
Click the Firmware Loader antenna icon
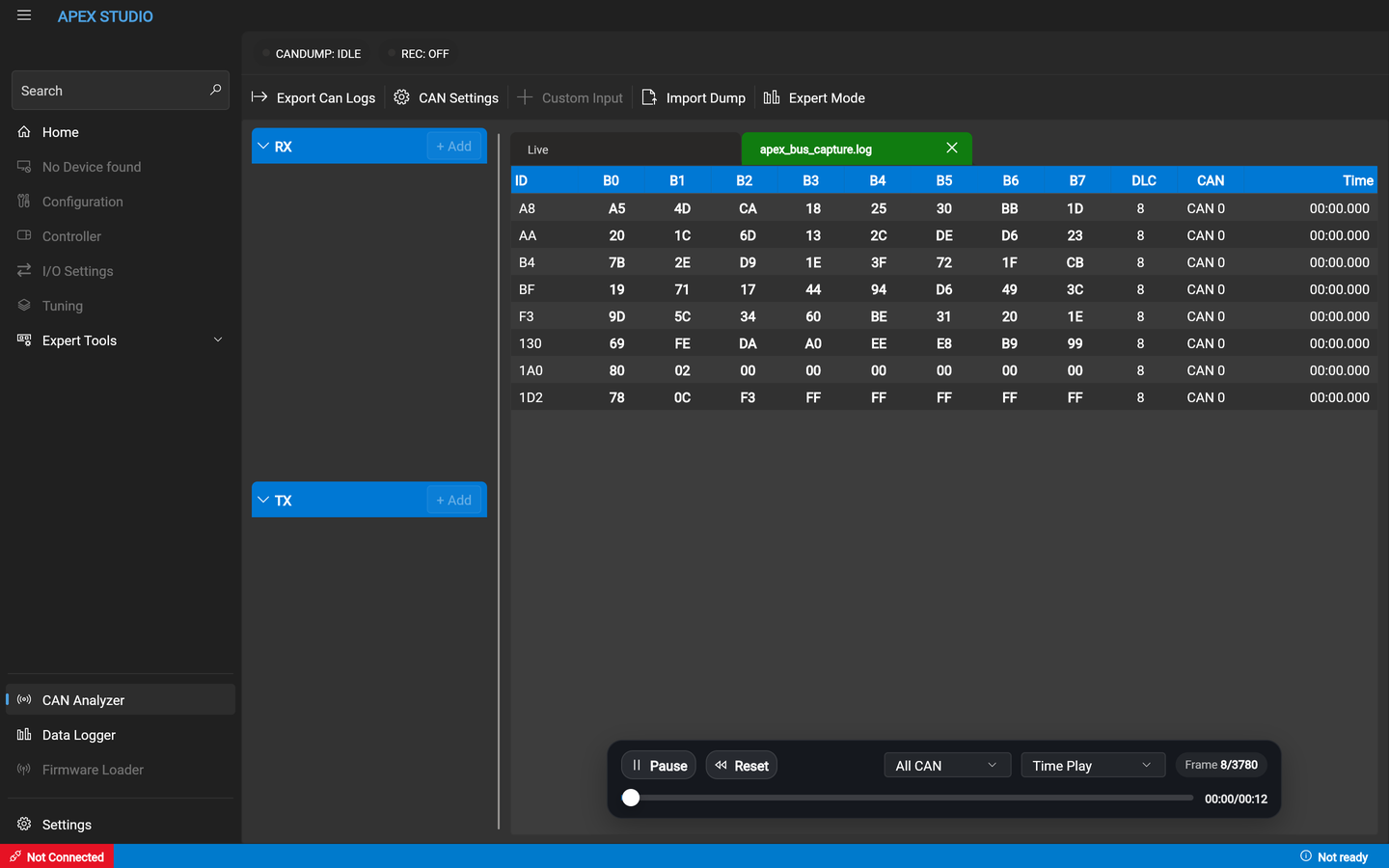24,769
